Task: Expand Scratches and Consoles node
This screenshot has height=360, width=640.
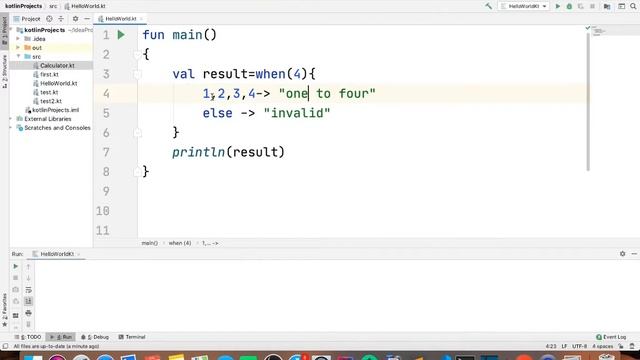Action: (x=11, y=128)
